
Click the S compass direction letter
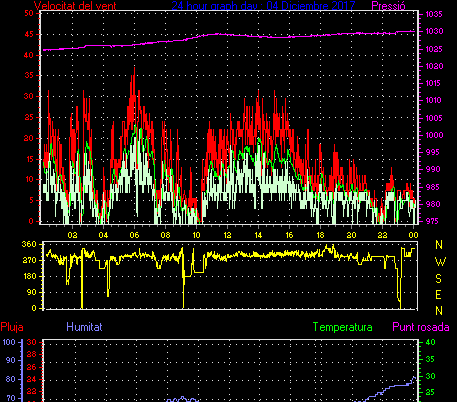[439, 279]
